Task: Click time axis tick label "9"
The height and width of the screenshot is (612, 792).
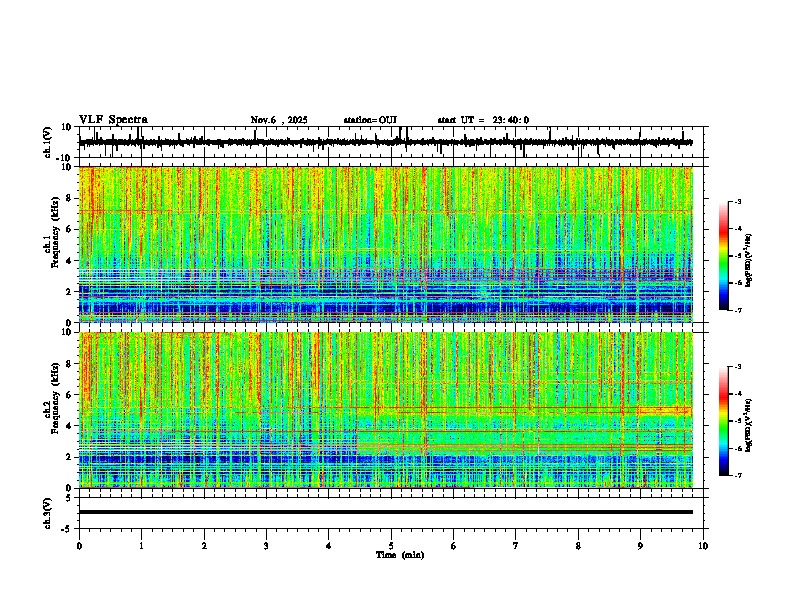Action: 640,546
